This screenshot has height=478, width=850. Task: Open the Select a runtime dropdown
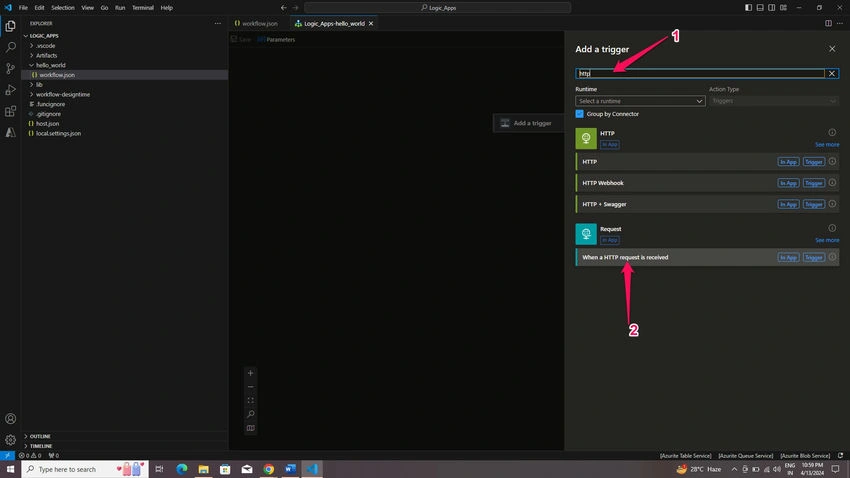click(640, 101)
